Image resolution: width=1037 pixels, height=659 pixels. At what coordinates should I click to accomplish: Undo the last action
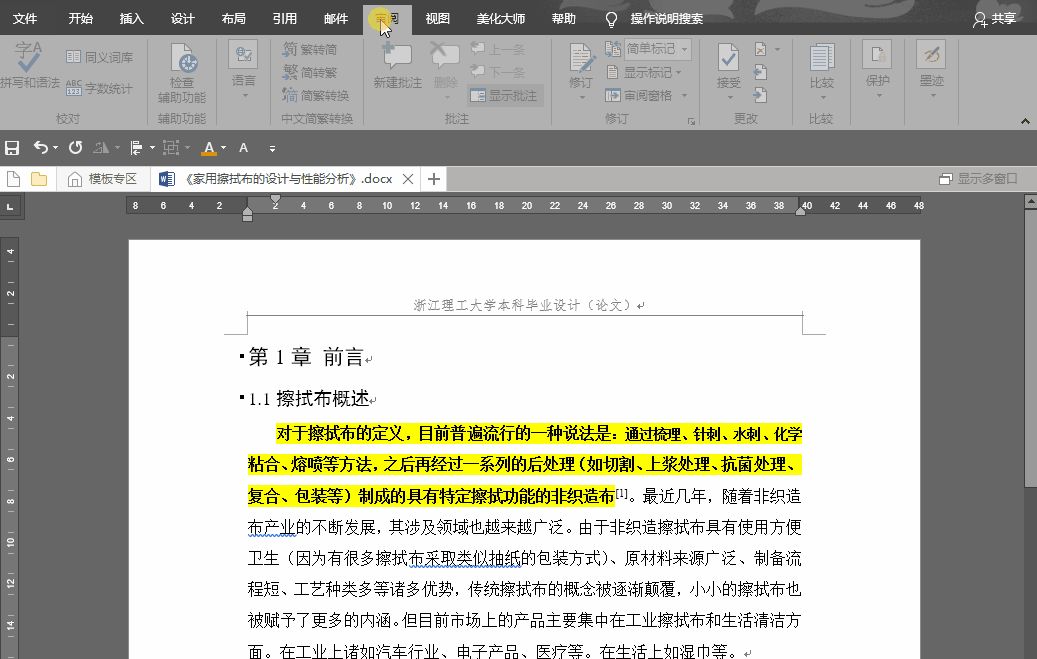pyautogui.click(x=40, y=148)
